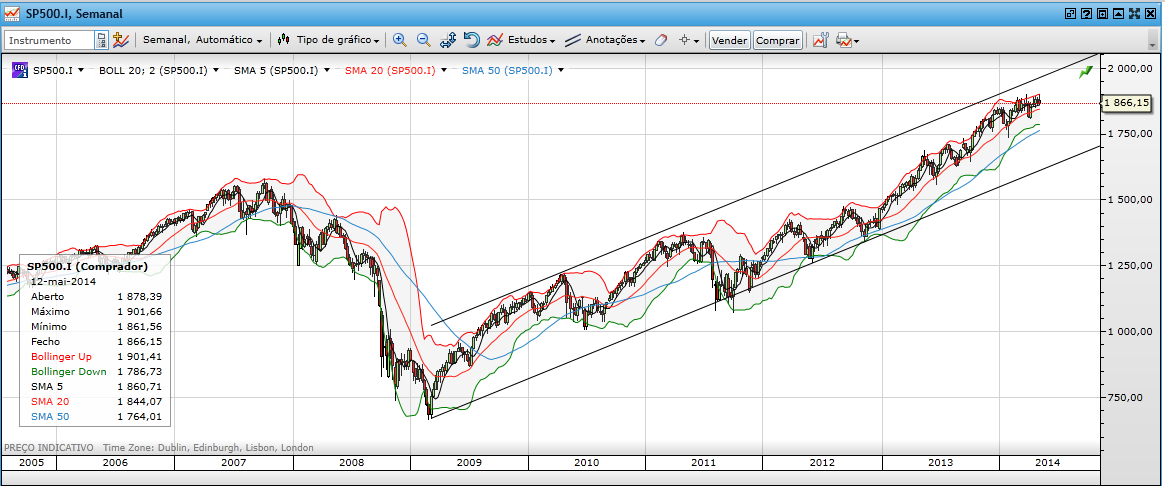Screen dimensions: 1165x486
Task: Open the Tipo de gráfico dropdown
Action: click(x=338, y=40)
